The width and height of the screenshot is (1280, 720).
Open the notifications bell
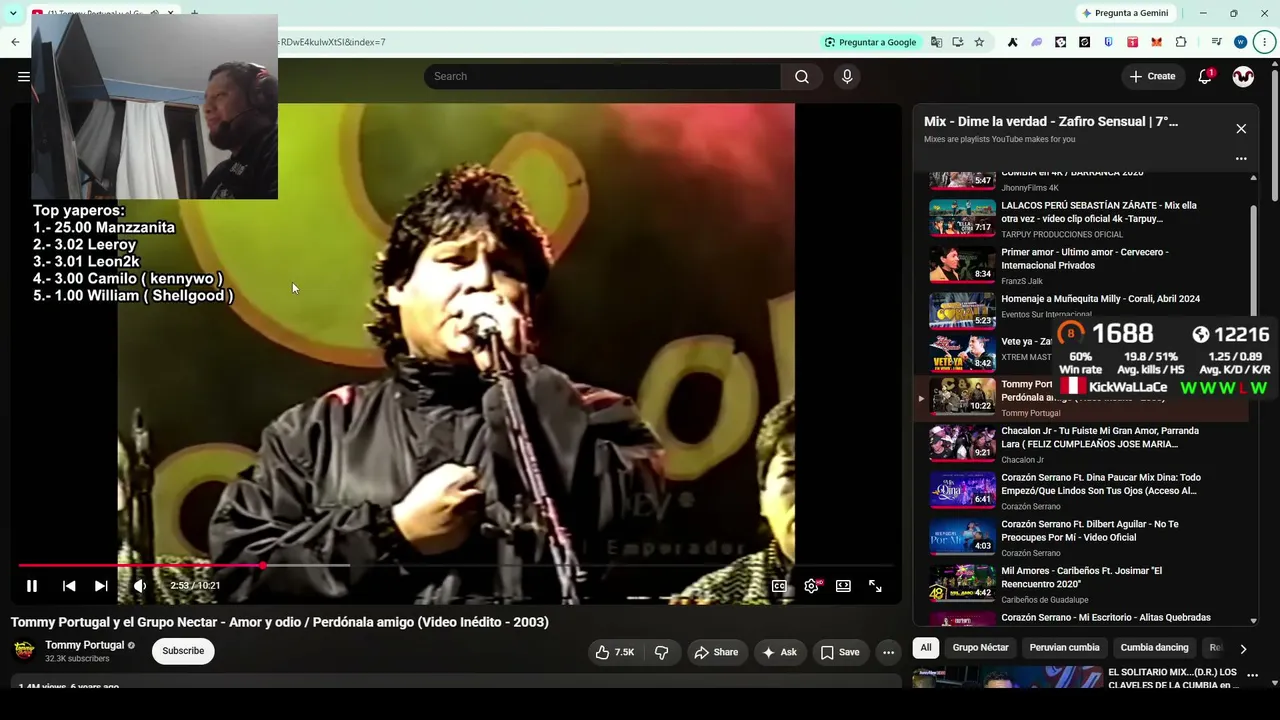tap(1205, 76)
